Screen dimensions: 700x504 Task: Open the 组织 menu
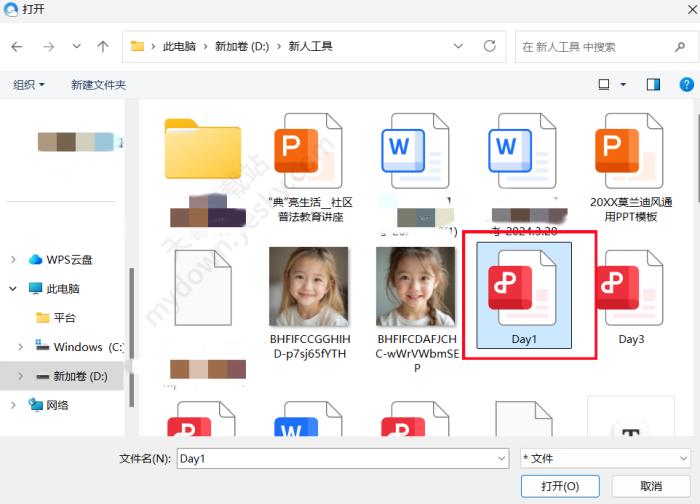pos(28,85)
